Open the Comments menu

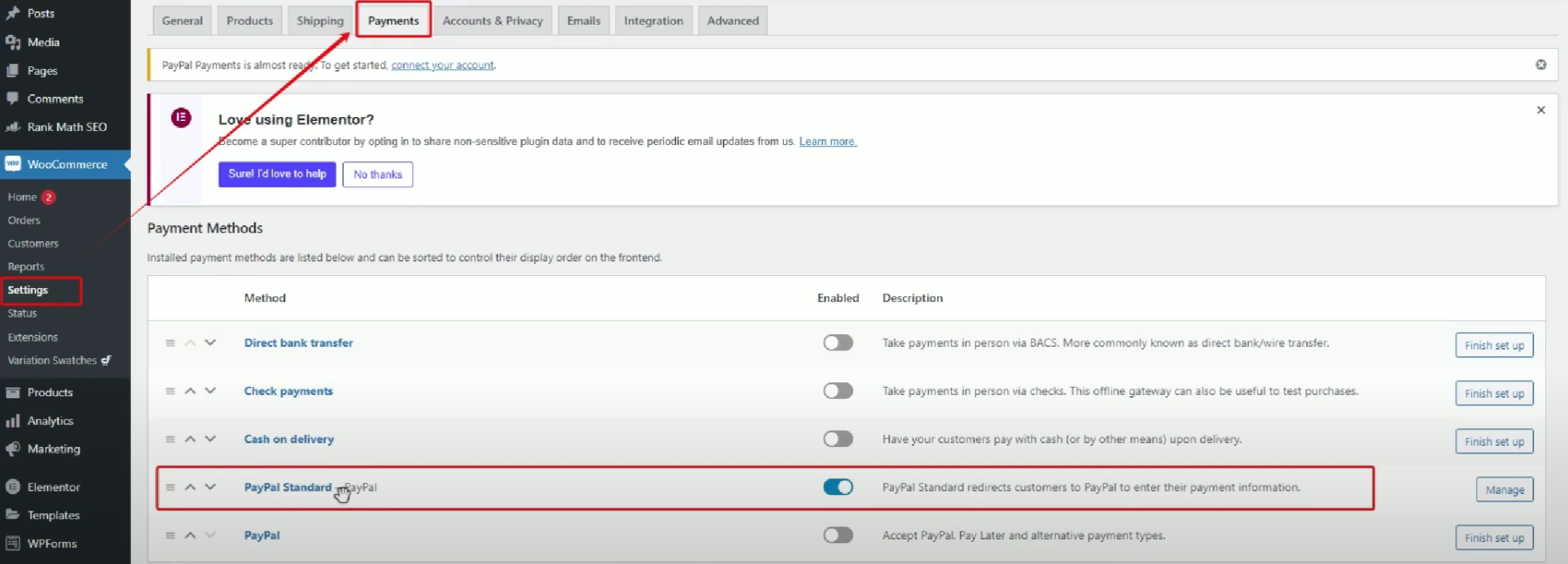pyautogui.click(x=65, y=99)
